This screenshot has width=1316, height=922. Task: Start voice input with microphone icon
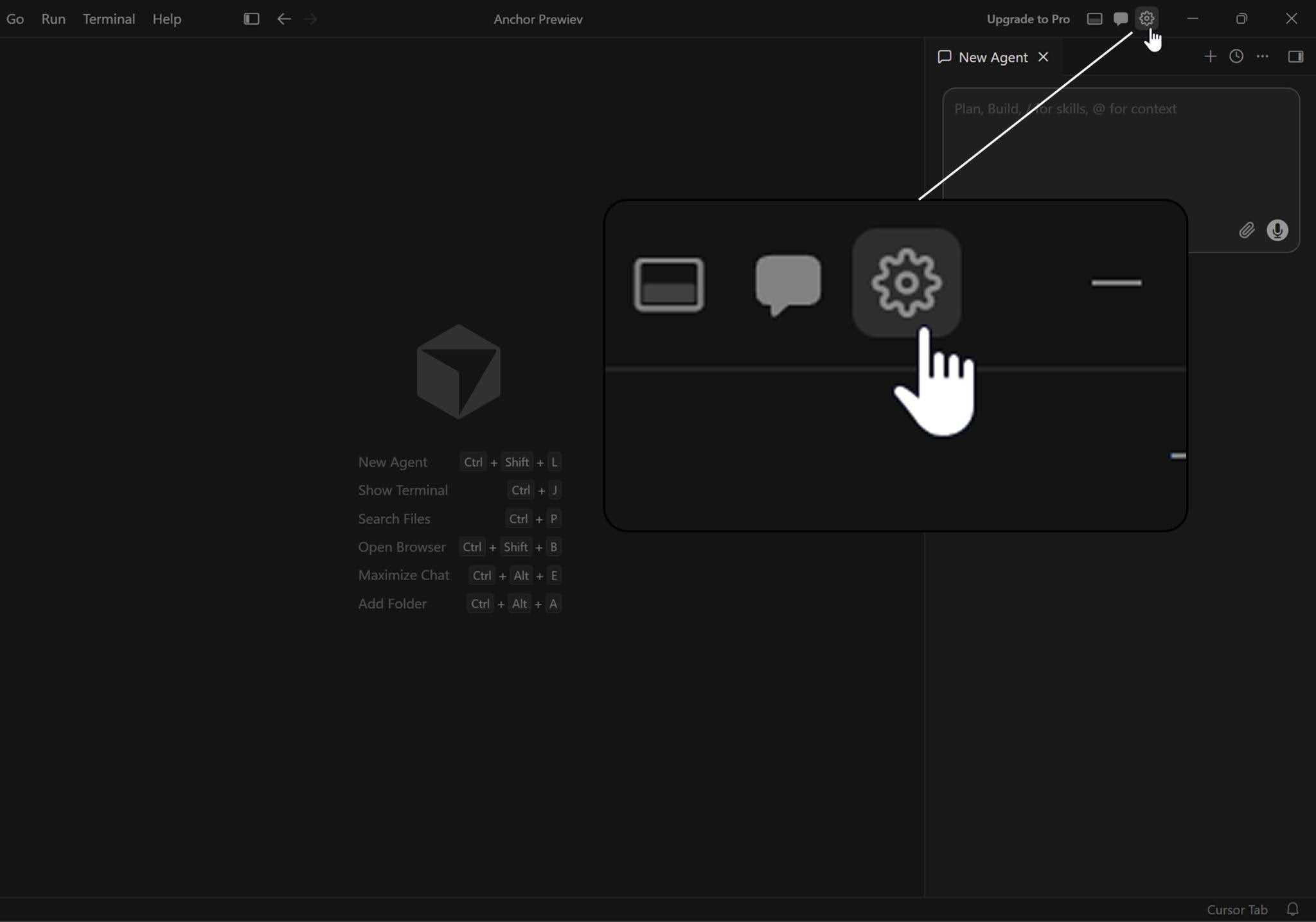point(1277,230)
